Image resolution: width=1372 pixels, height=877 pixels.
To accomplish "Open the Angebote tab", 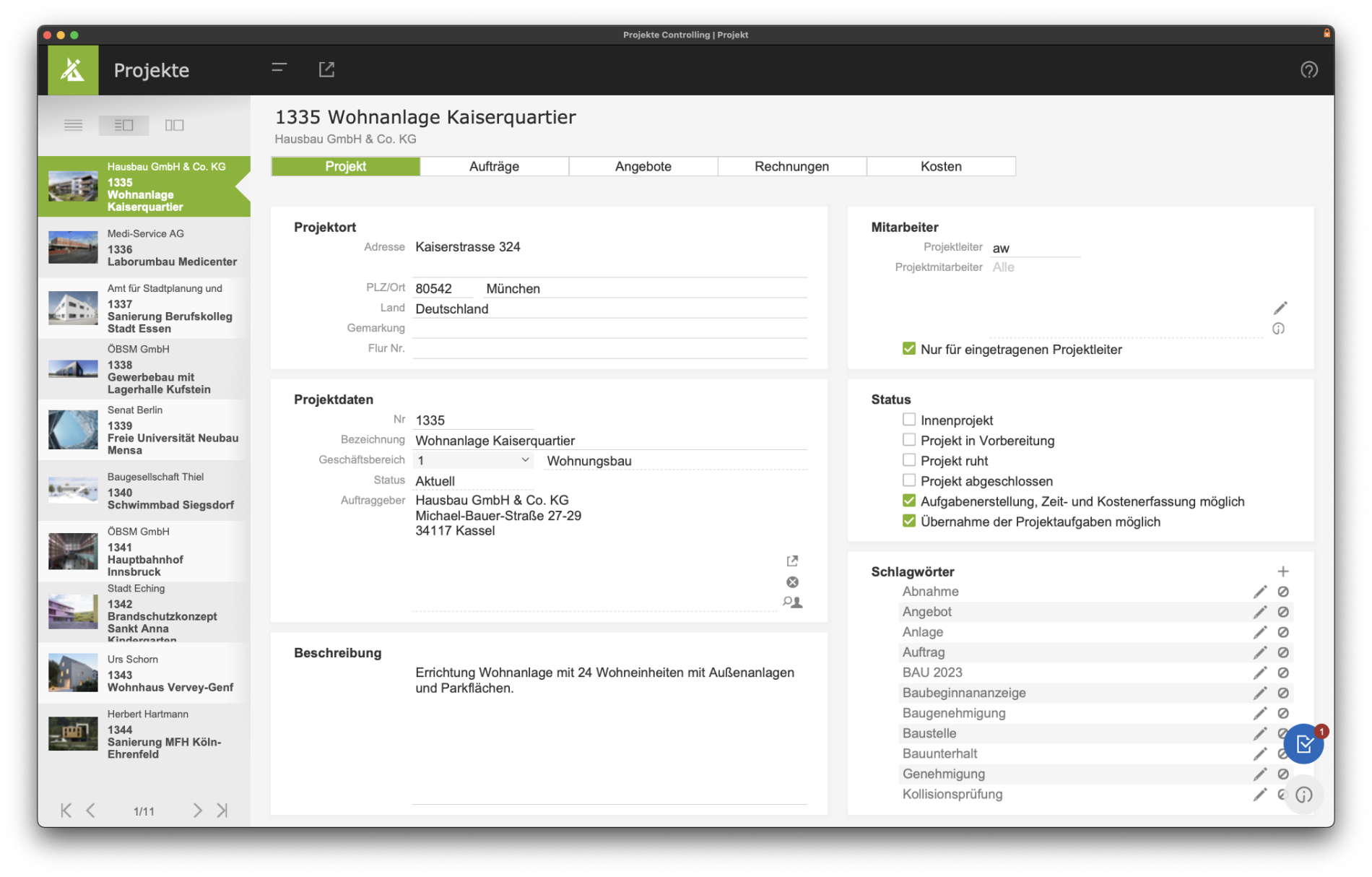I will (x=643, y=166).
